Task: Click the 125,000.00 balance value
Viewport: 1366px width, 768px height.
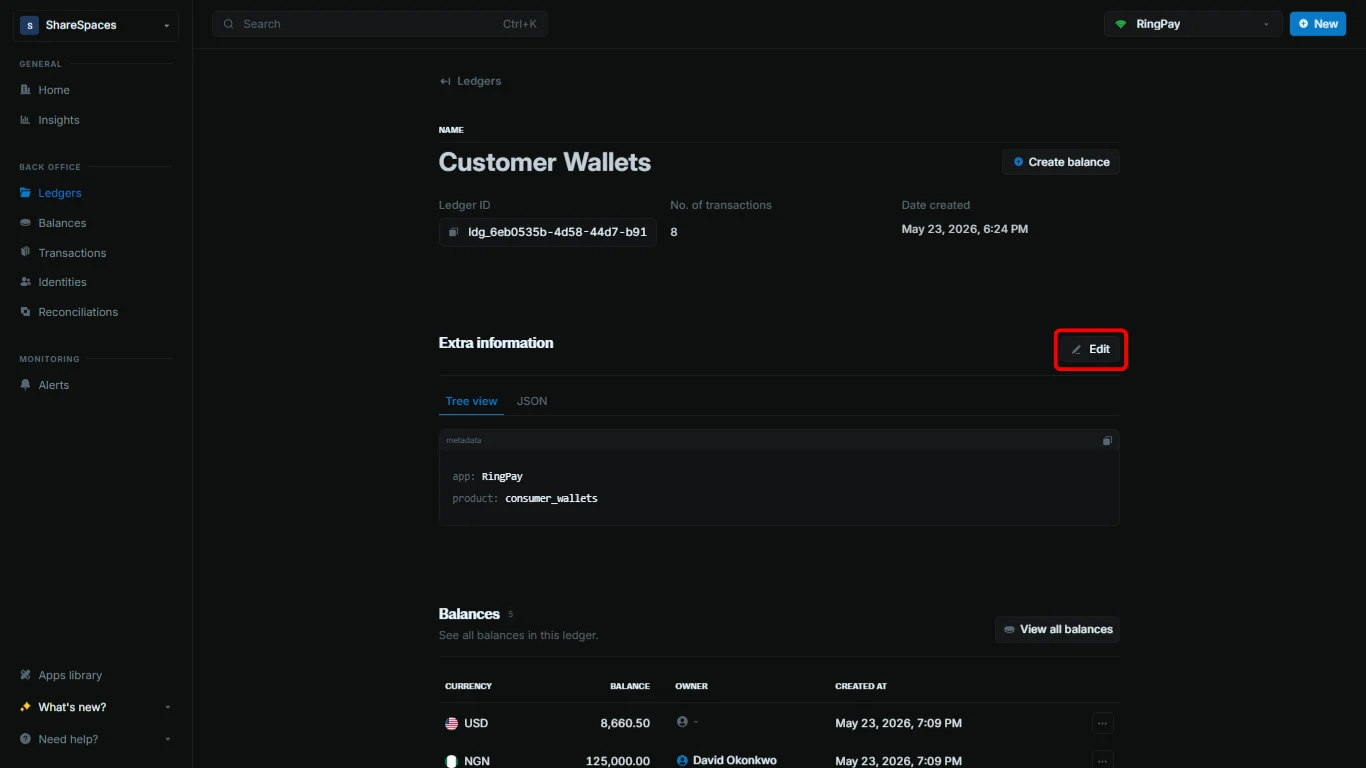Action: 618,761
